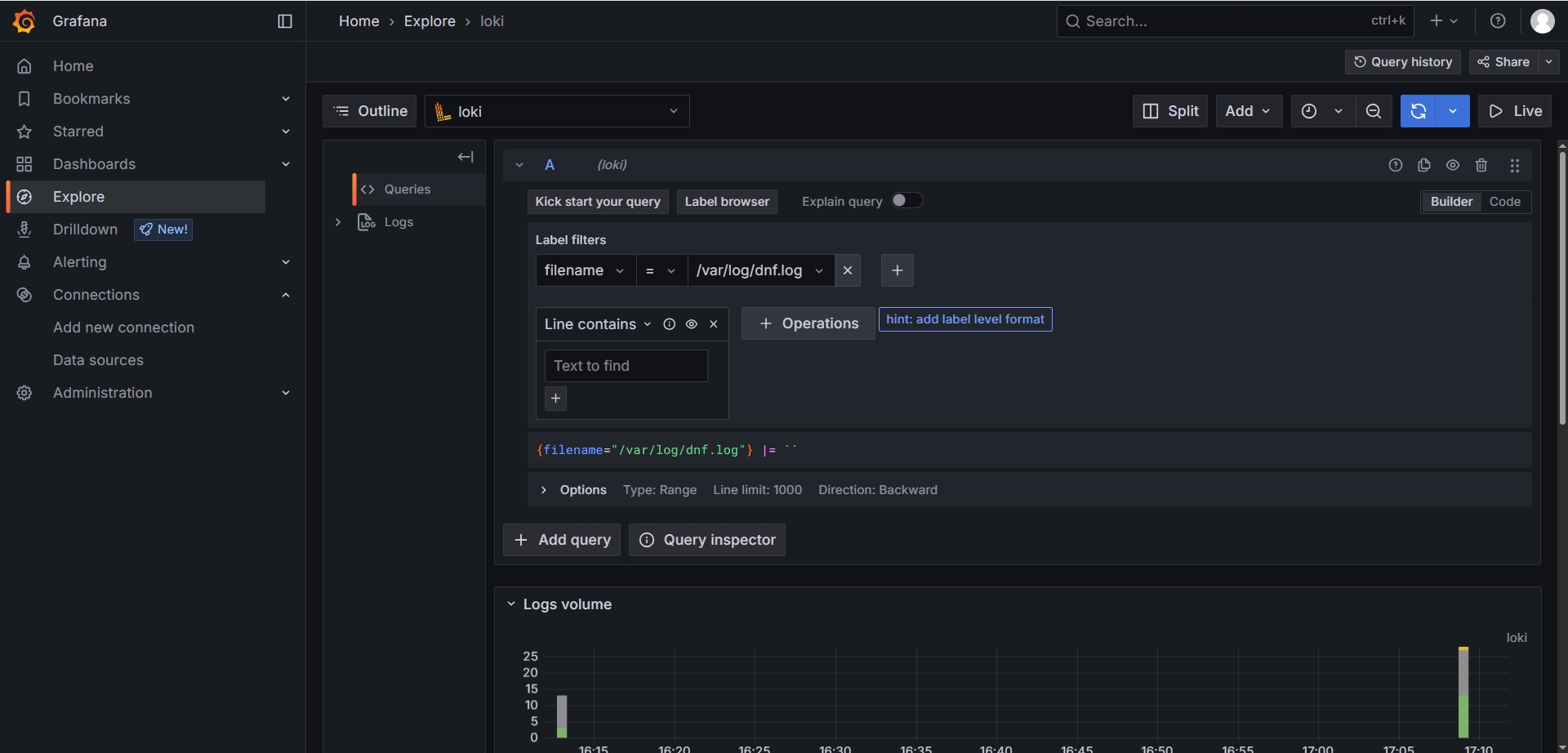Click the zoom out time range icon
The width and height of the screenshot is (1568, 753).
coord(1374,111)
